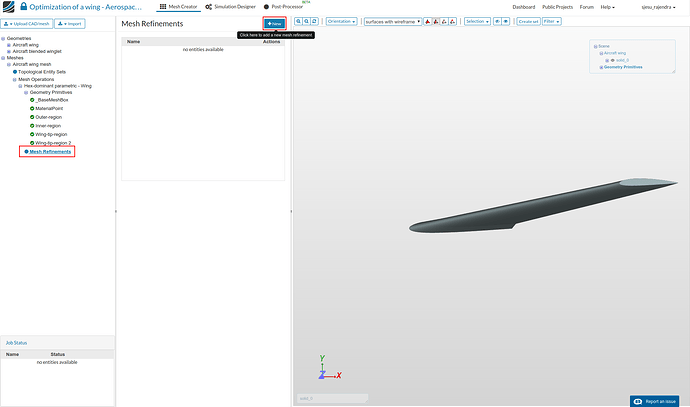This screenshot has width=690, height=407.
Task: Open Public Projects
Action: [558, 7]
